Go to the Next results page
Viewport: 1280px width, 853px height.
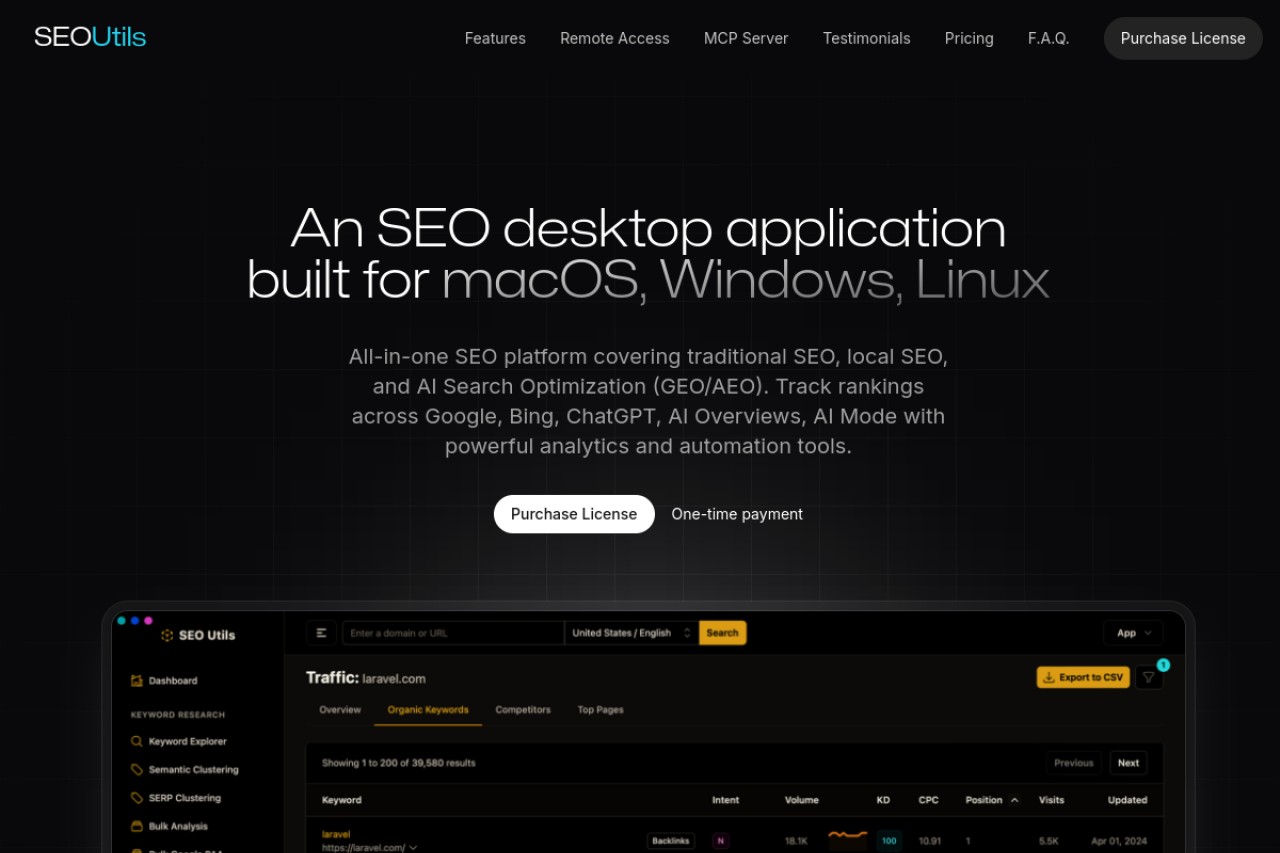[x=1128, y=763]
